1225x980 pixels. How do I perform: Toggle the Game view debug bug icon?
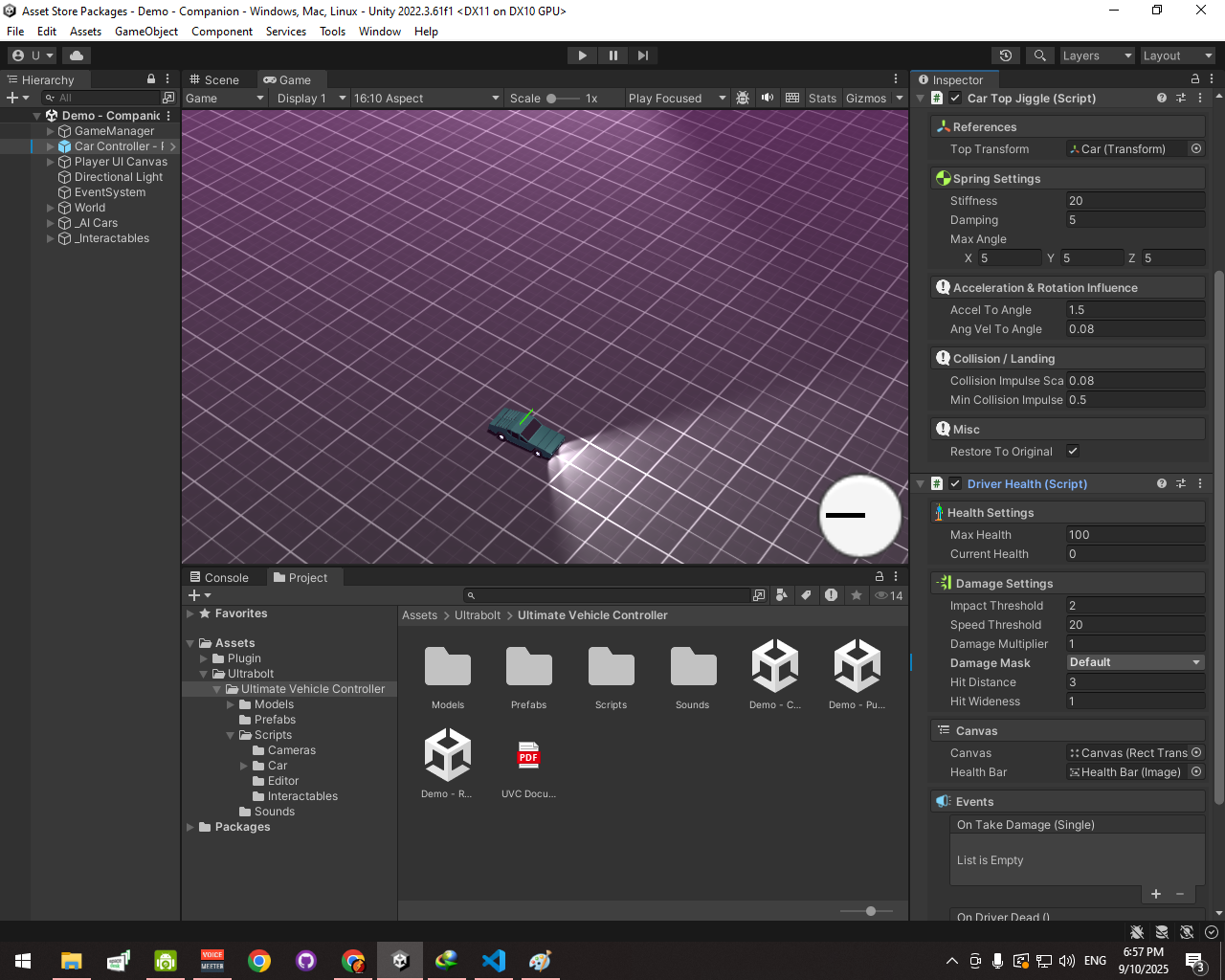[743, 98]
